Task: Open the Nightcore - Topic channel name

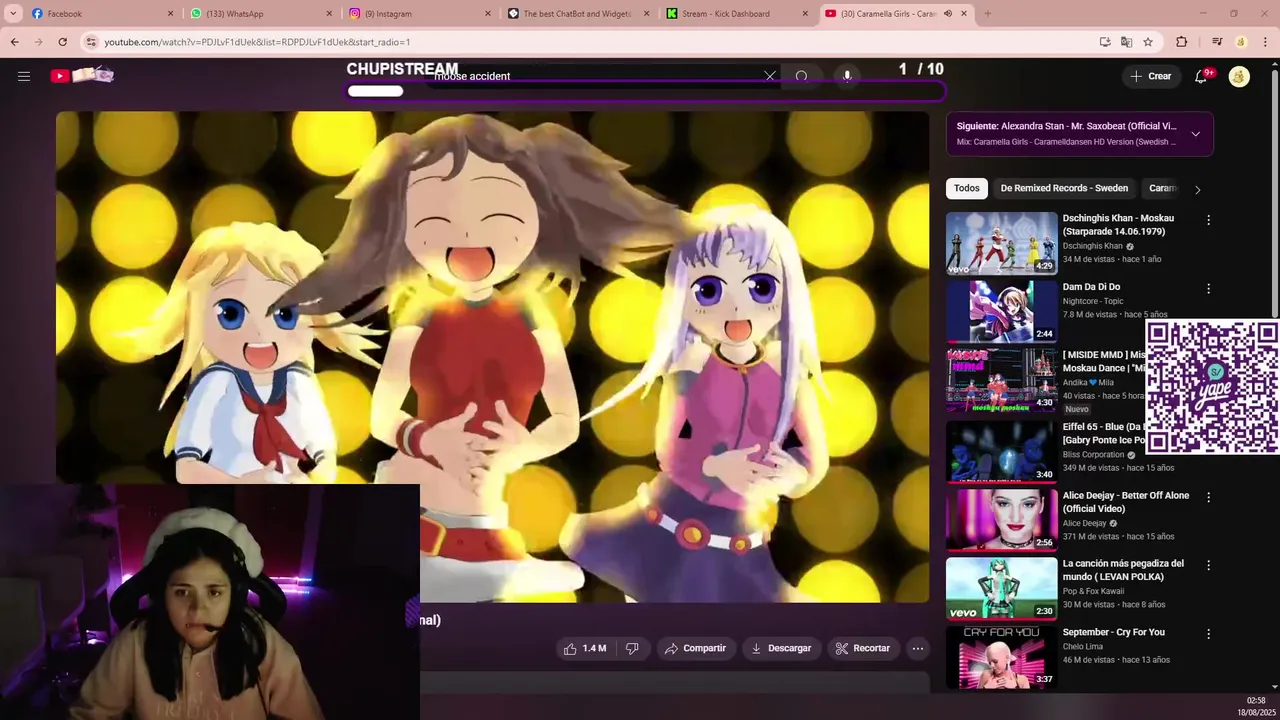Action: tap(1093, 301)
